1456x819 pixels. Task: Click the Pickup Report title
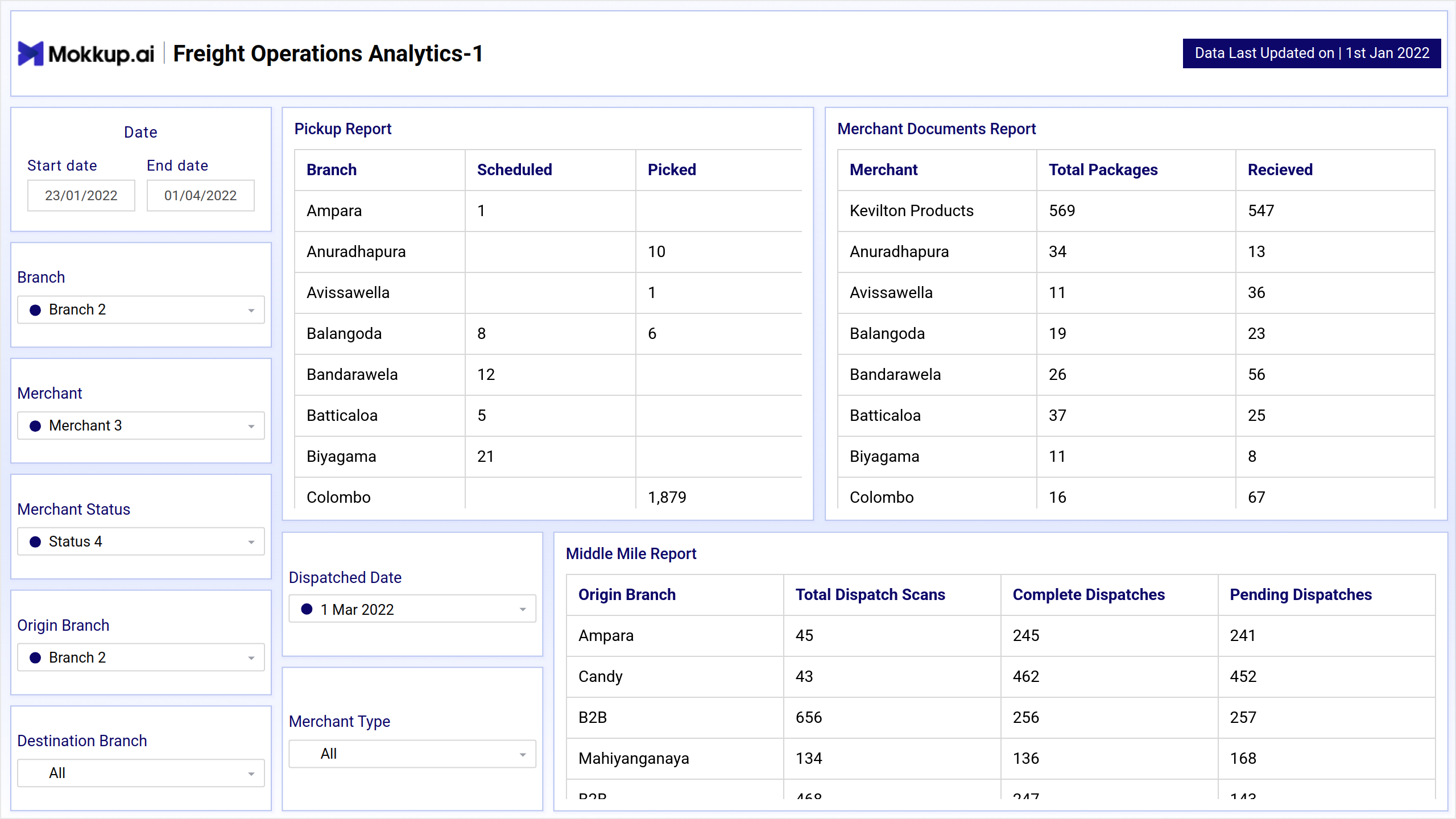coord(343,129)
